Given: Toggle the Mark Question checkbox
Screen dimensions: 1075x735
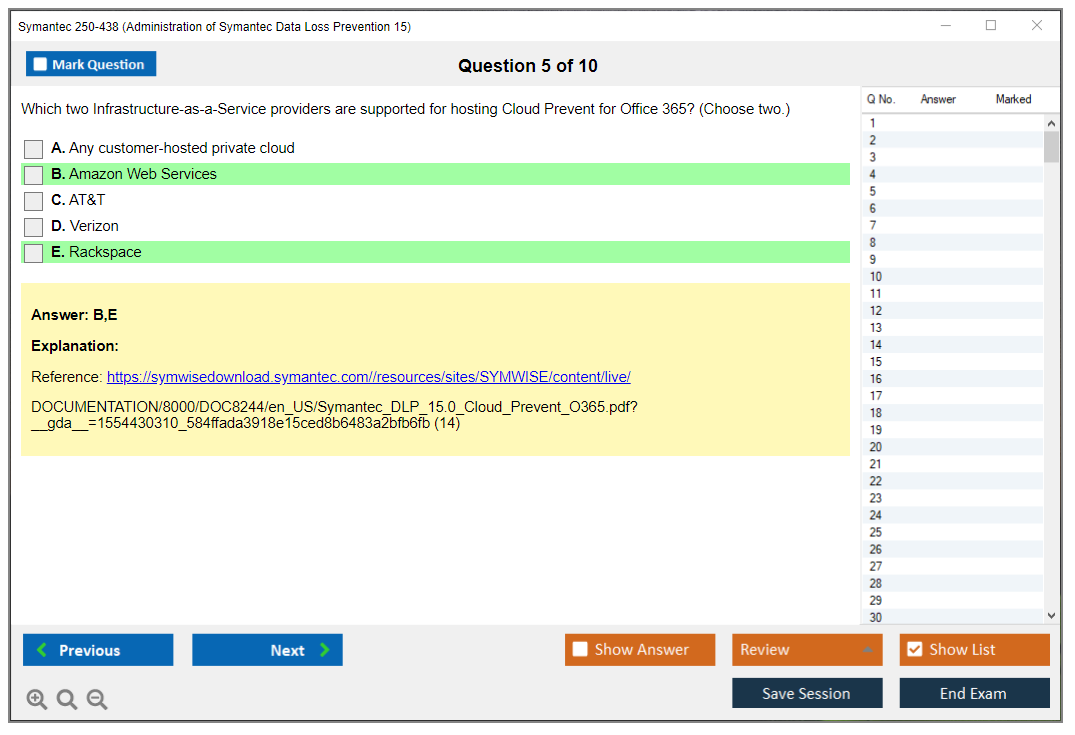Looking at the screenshot, I should coord(41,65).
